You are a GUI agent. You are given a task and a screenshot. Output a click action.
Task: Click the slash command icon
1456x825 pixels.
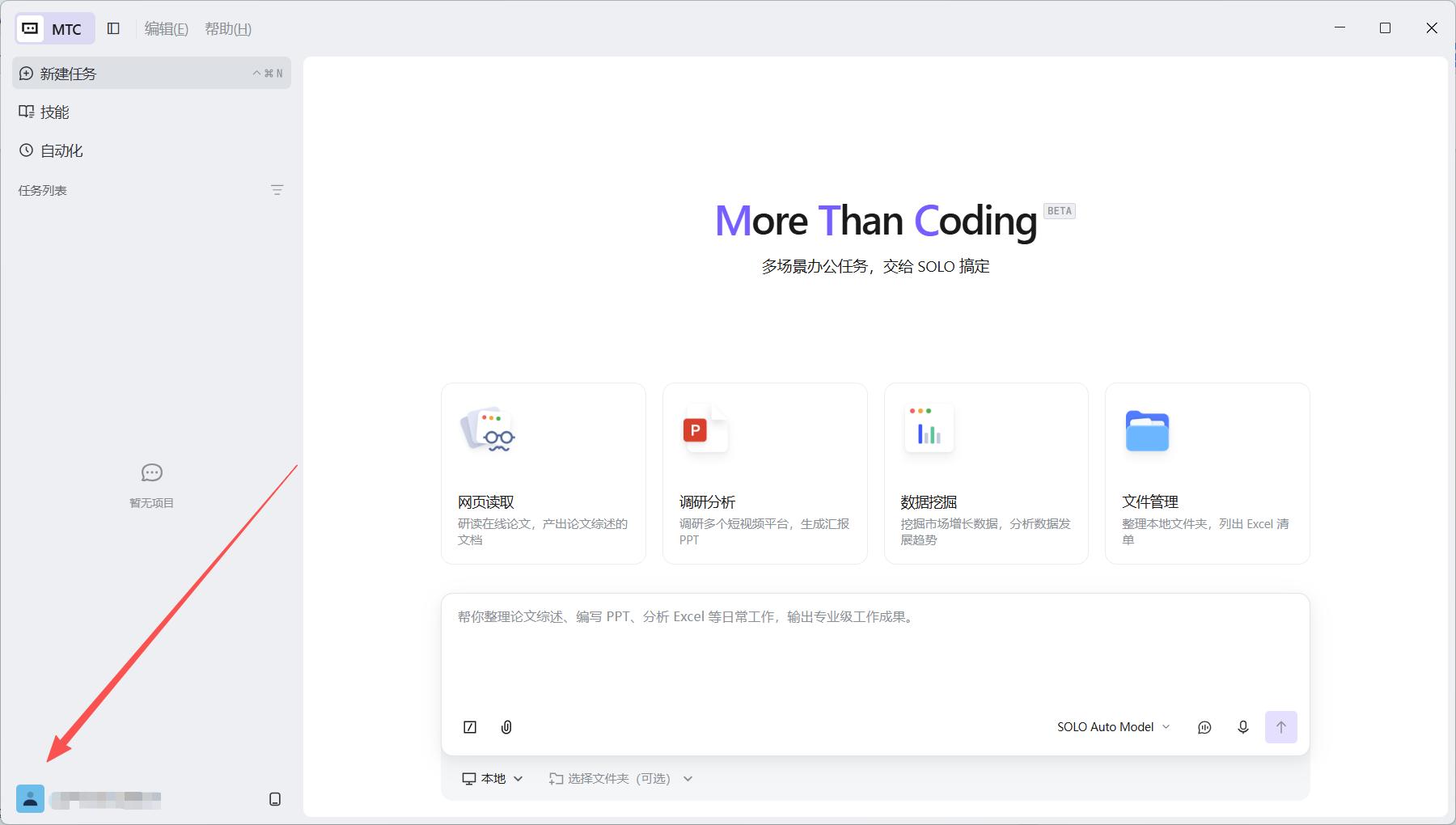tap(470, 727)
